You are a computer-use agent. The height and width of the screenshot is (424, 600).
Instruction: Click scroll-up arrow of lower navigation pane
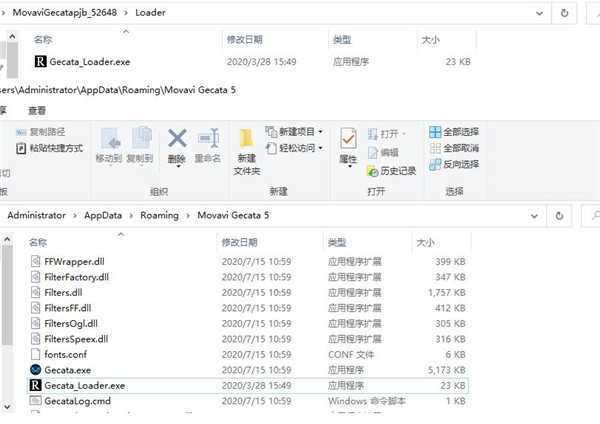pyautogui.click(x=7, y=240)
